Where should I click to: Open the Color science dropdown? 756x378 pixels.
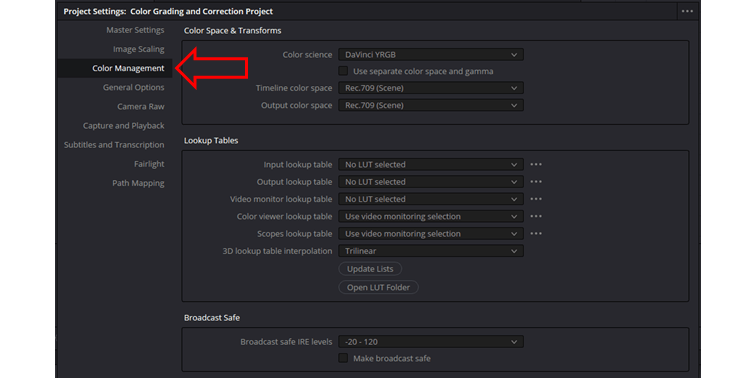(x=431, y=54)
